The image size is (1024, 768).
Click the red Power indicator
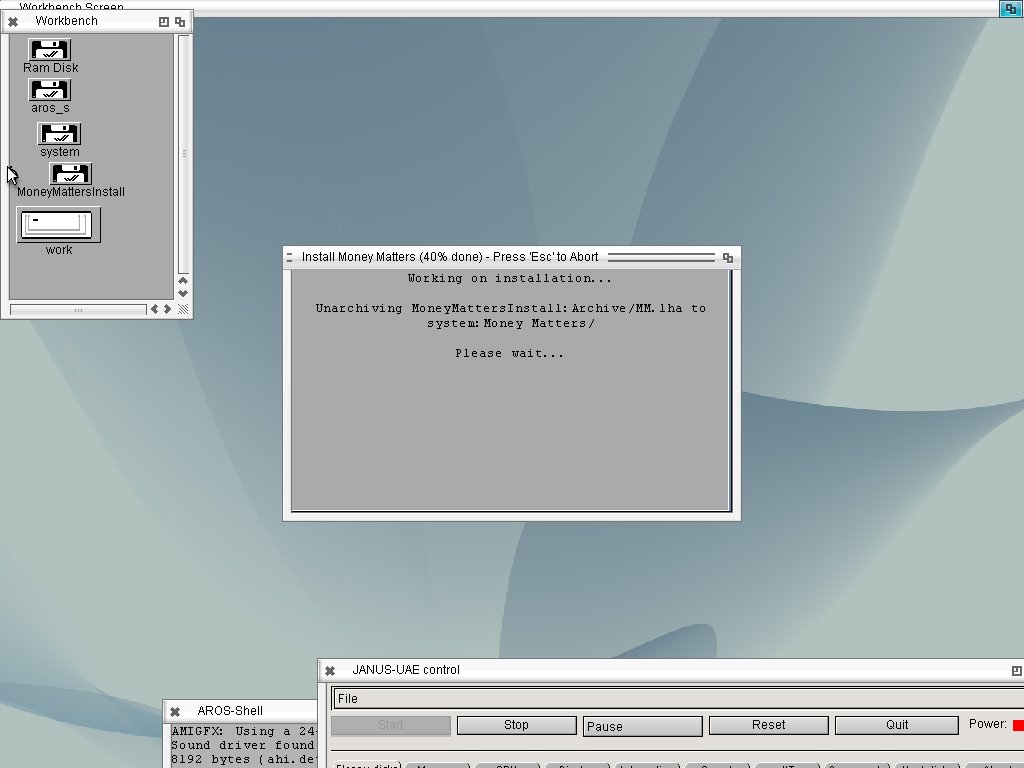pos(1018,725)
